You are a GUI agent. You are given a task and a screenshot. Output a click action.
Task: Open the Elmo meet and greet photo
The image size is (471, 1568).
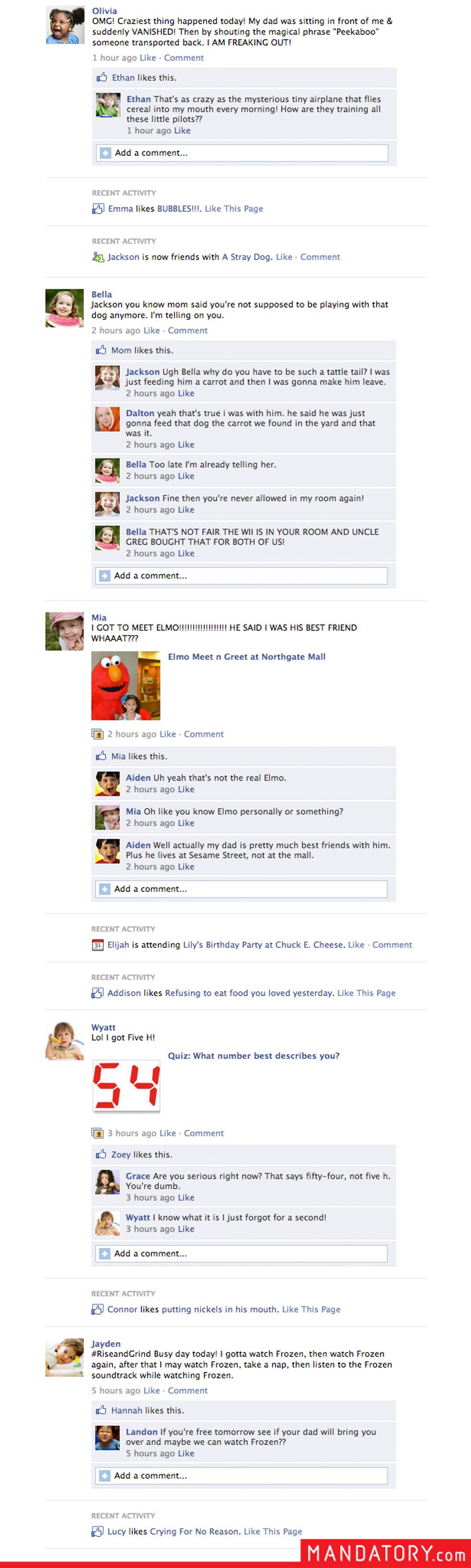(x=125, y=685)
